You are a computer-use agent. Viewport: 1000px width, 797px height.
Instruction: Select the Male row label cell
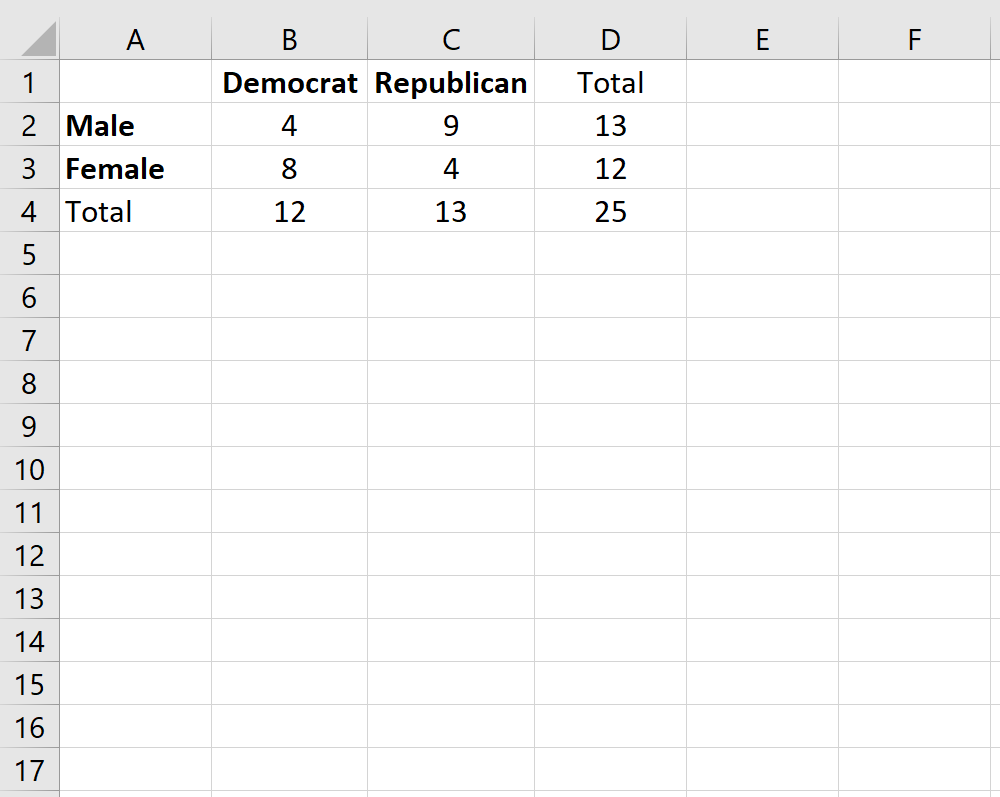135,126
